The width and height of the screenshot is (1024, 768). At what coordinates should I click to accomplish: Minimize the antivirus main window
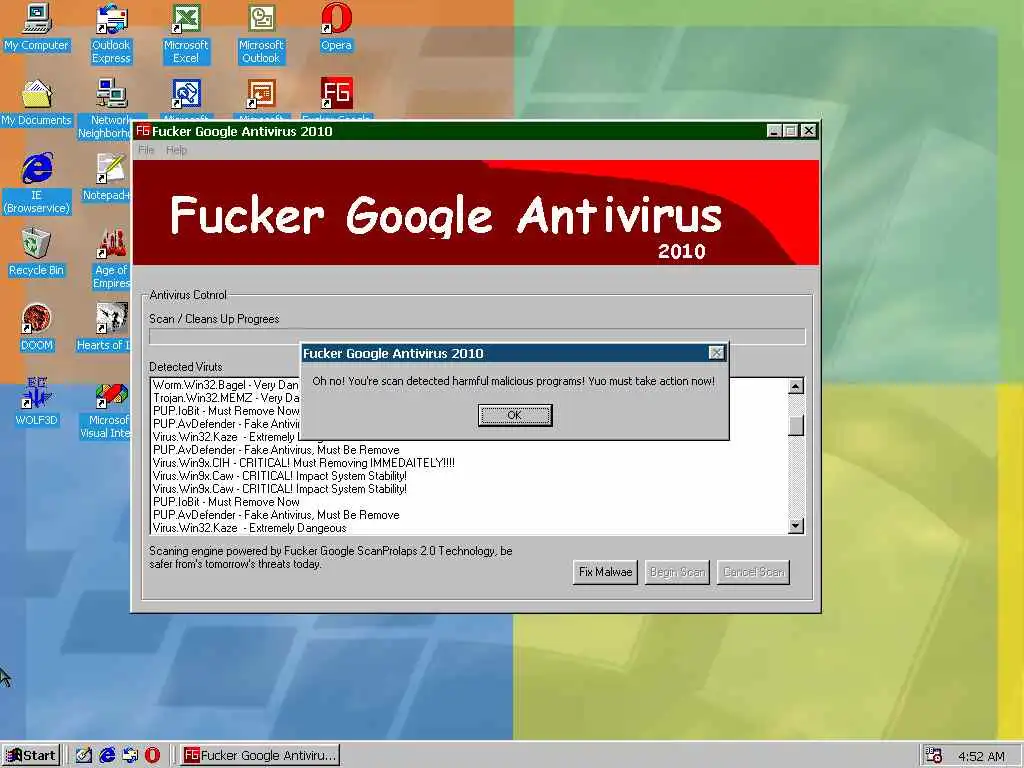(x=774, y=131)
